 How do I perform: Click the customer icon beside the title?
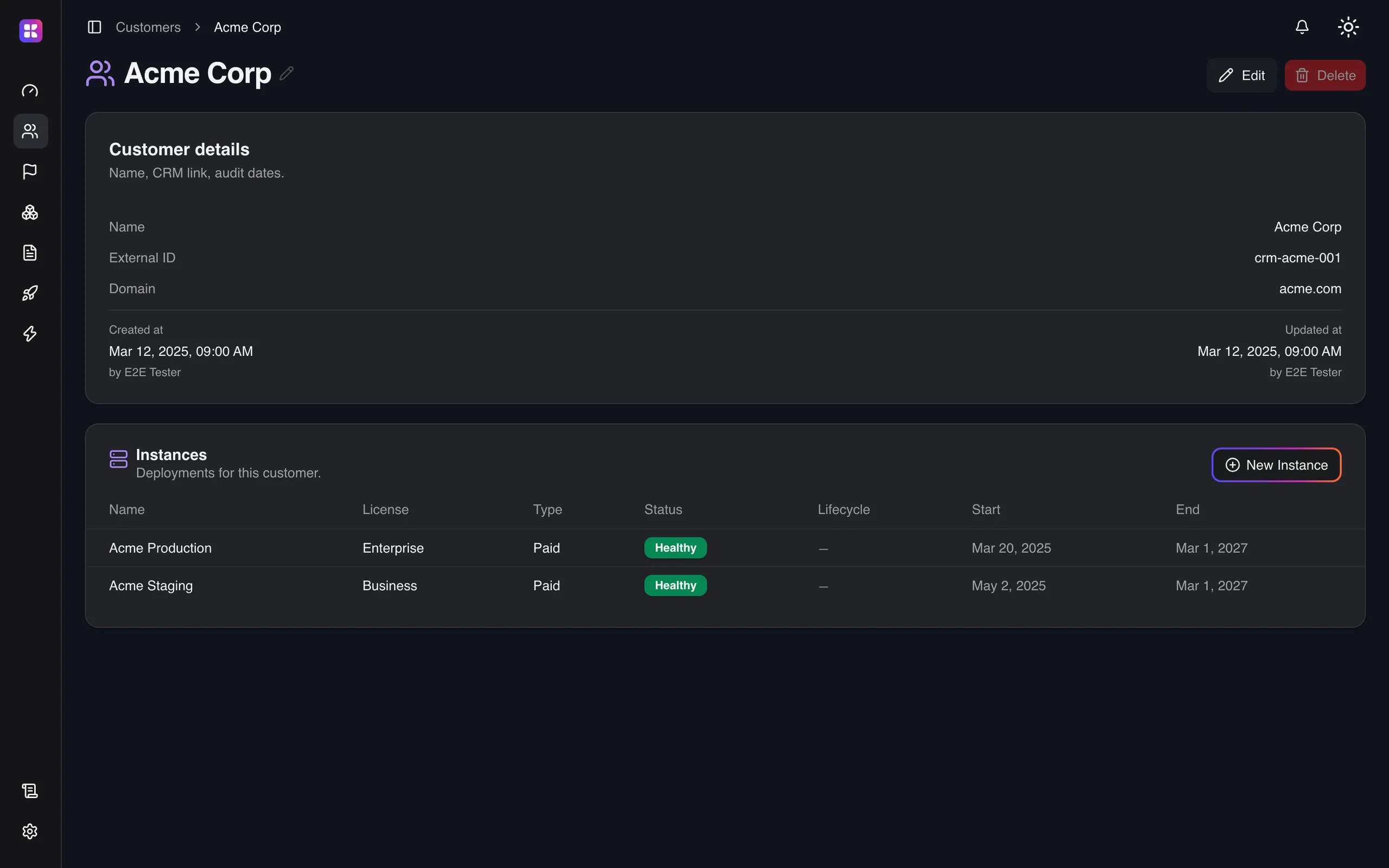[100, 73]
